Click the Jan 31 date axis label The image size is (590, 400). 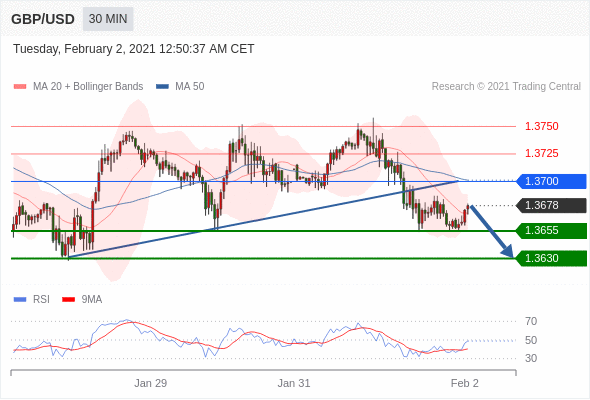[x=294, y=383]
